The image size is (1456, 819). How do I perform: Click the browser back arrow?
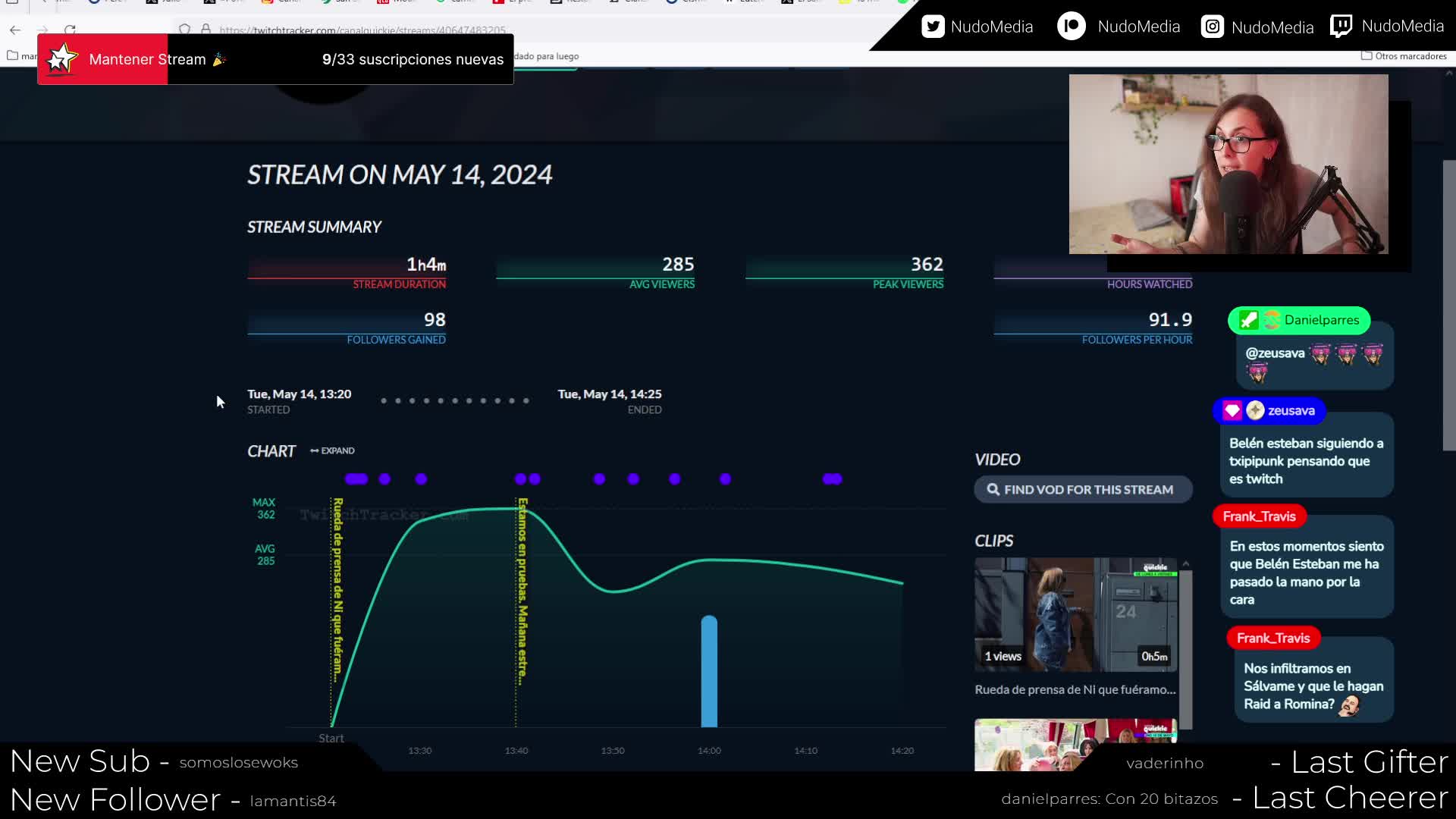coord(15,30)
